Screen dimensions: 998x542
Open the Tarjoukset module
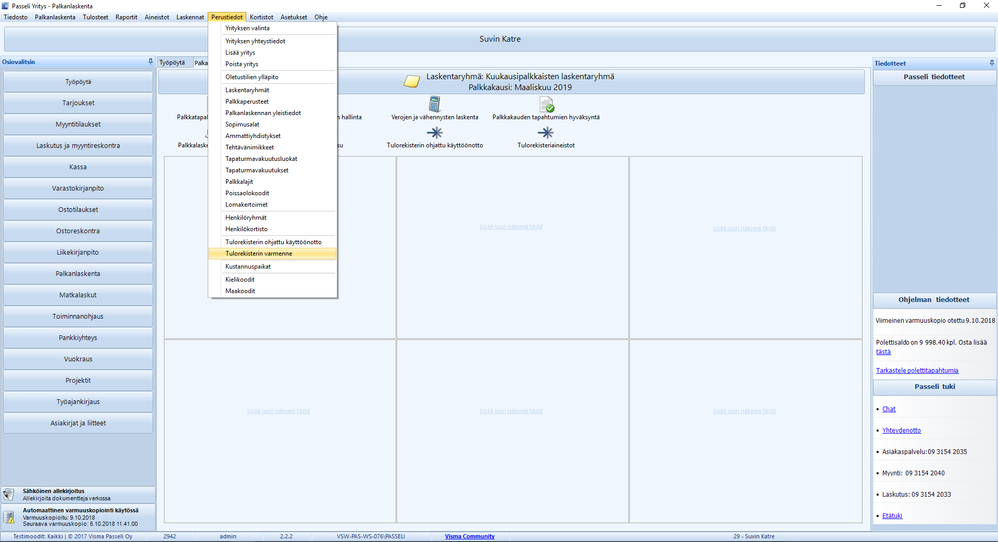(x=78, y=103)
